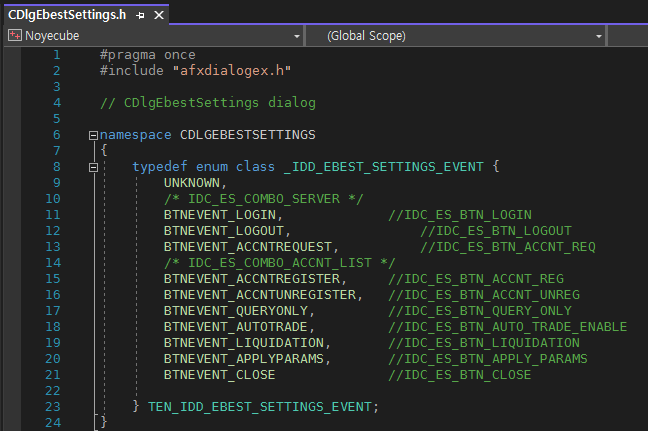Screen dimensions: 648x431
Task: Click line number 22
Action: [x=53, y=391]
